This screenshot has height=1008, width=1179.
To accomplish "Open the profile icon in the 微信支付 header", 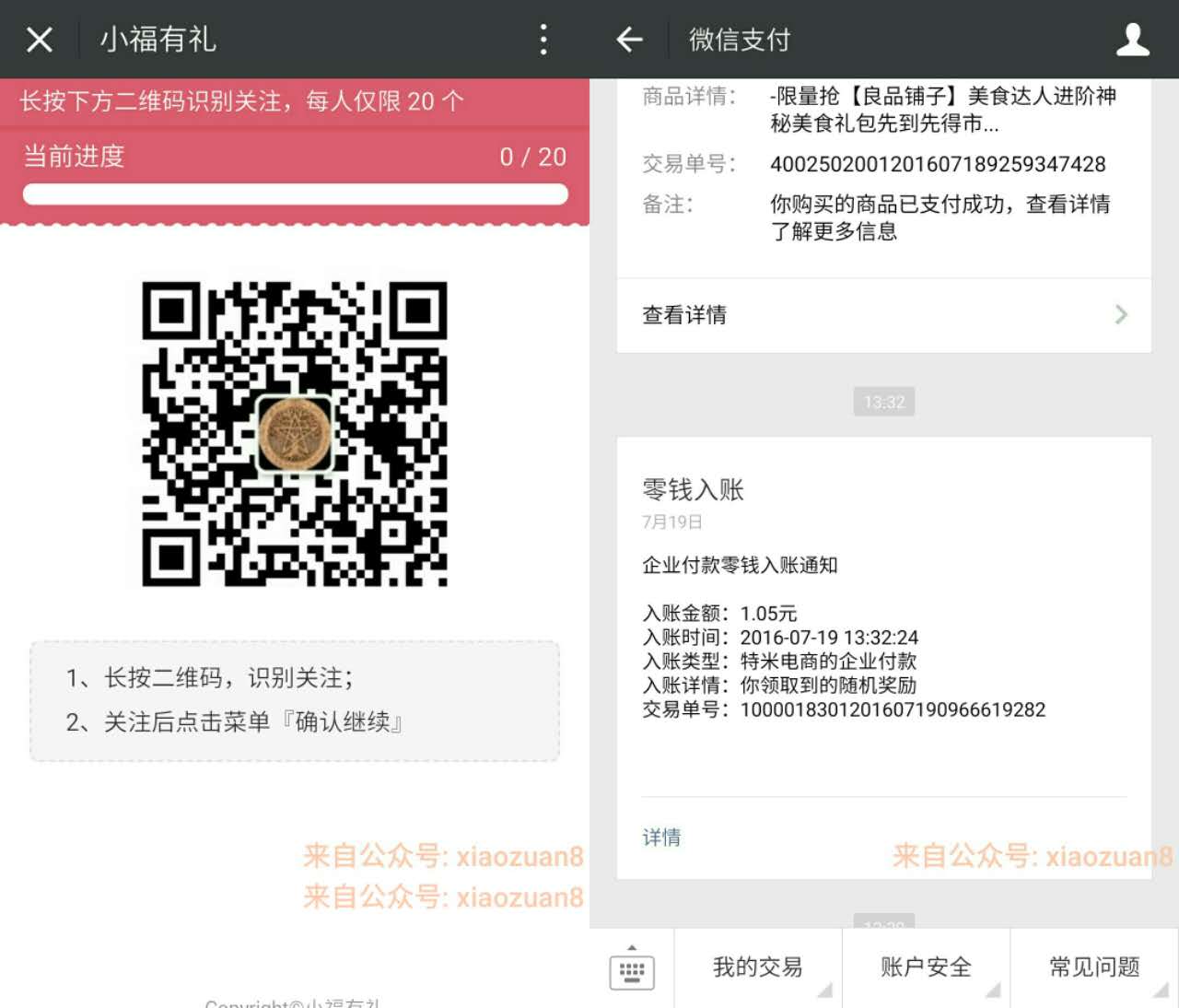I will point(1132,40).
